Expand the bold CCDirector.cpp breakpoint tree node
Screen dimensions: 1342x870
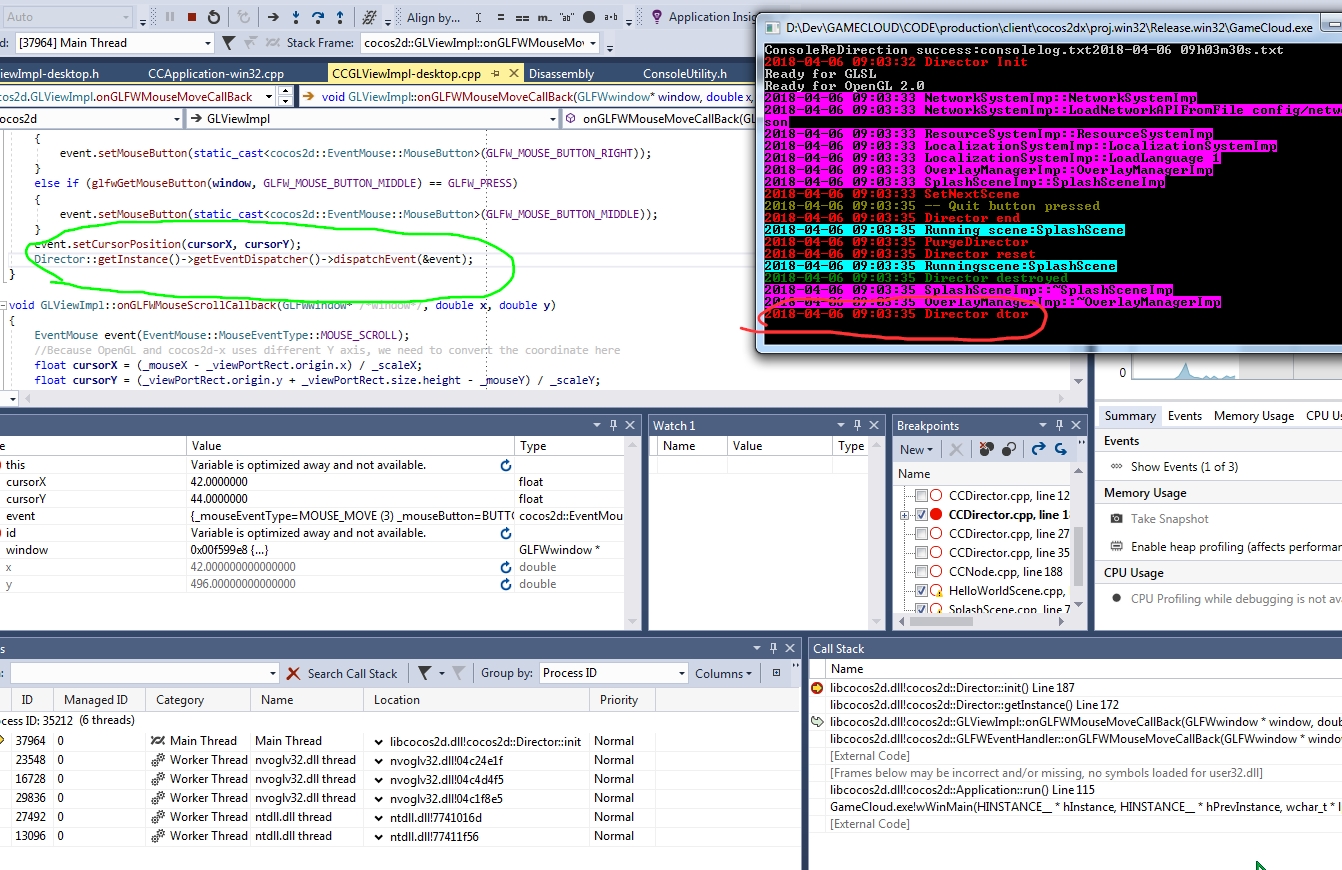[904, 515]
